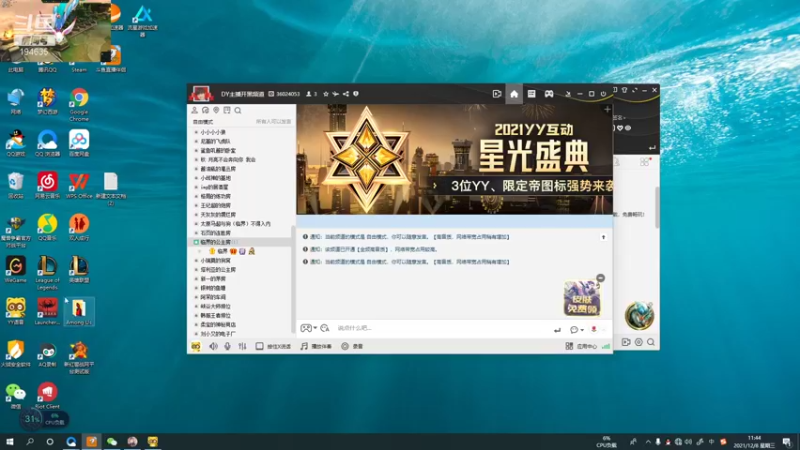Screen dimensions: 800x450
Task: Open the music accompaniment player
Action: point(316,346)
